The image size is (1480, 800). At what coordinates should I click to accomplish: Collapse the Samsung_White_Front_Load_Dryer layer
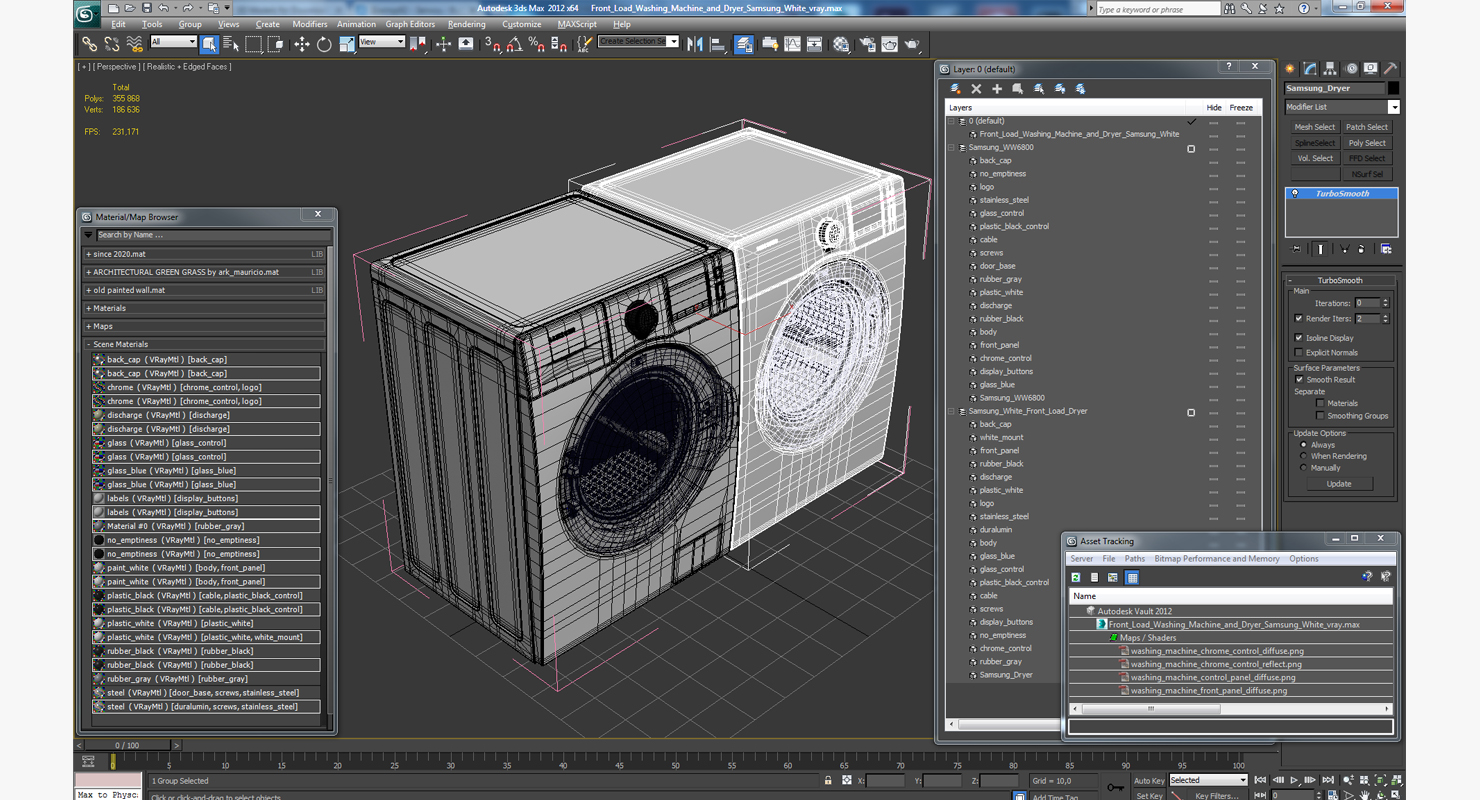pyautogui.click(x=952, y=412)
